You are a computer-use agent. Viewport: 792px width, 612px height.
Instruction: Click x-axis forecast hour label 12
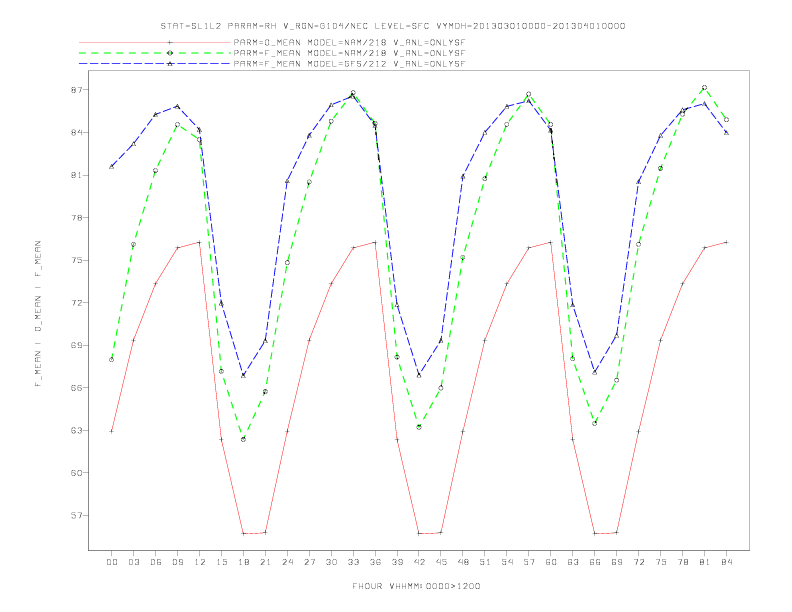(200, 562)
